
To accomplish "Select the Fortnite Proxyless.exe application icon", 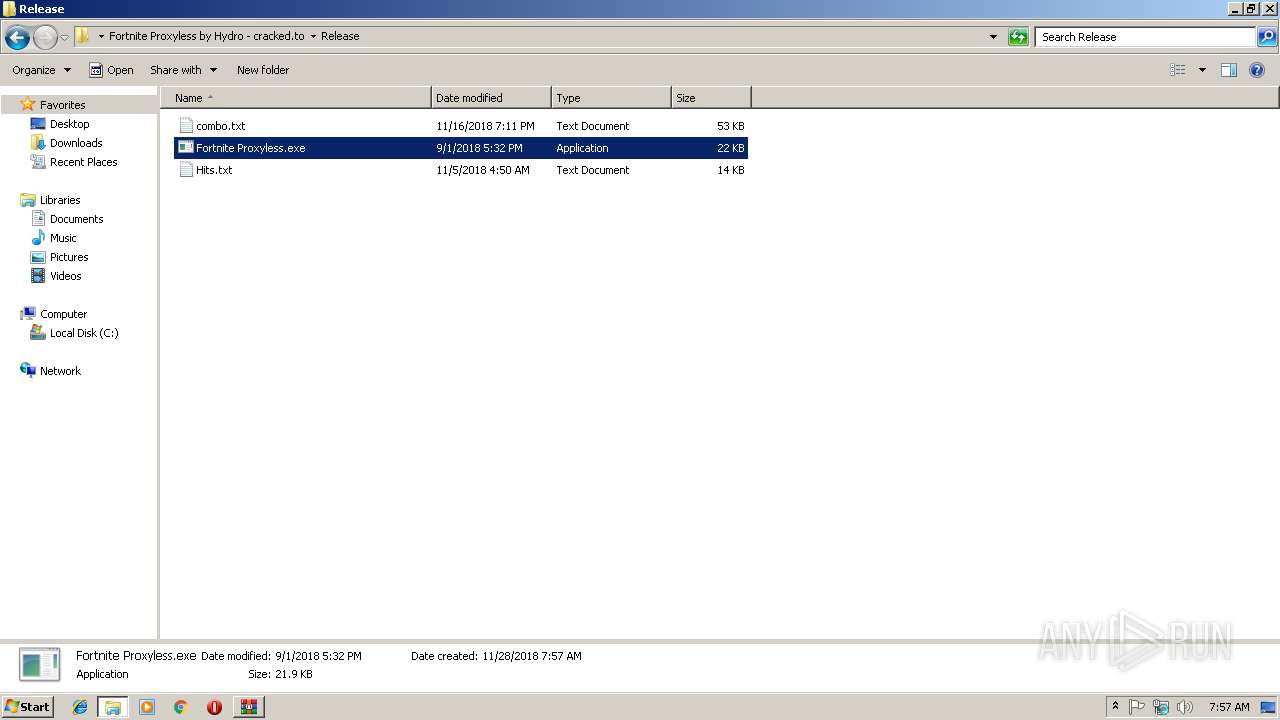I will [186, 148].
